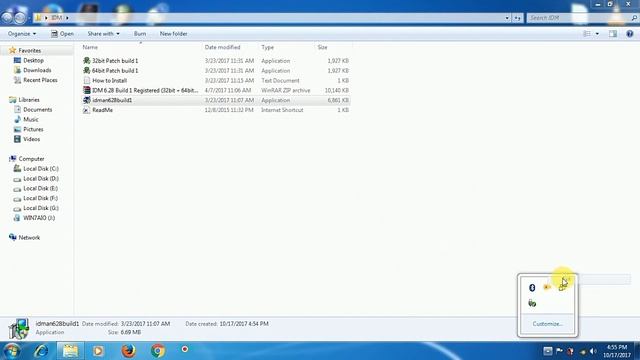Select the How to Install text document
This screenshot has width=640, height=360.
click(x=216, y=80)
